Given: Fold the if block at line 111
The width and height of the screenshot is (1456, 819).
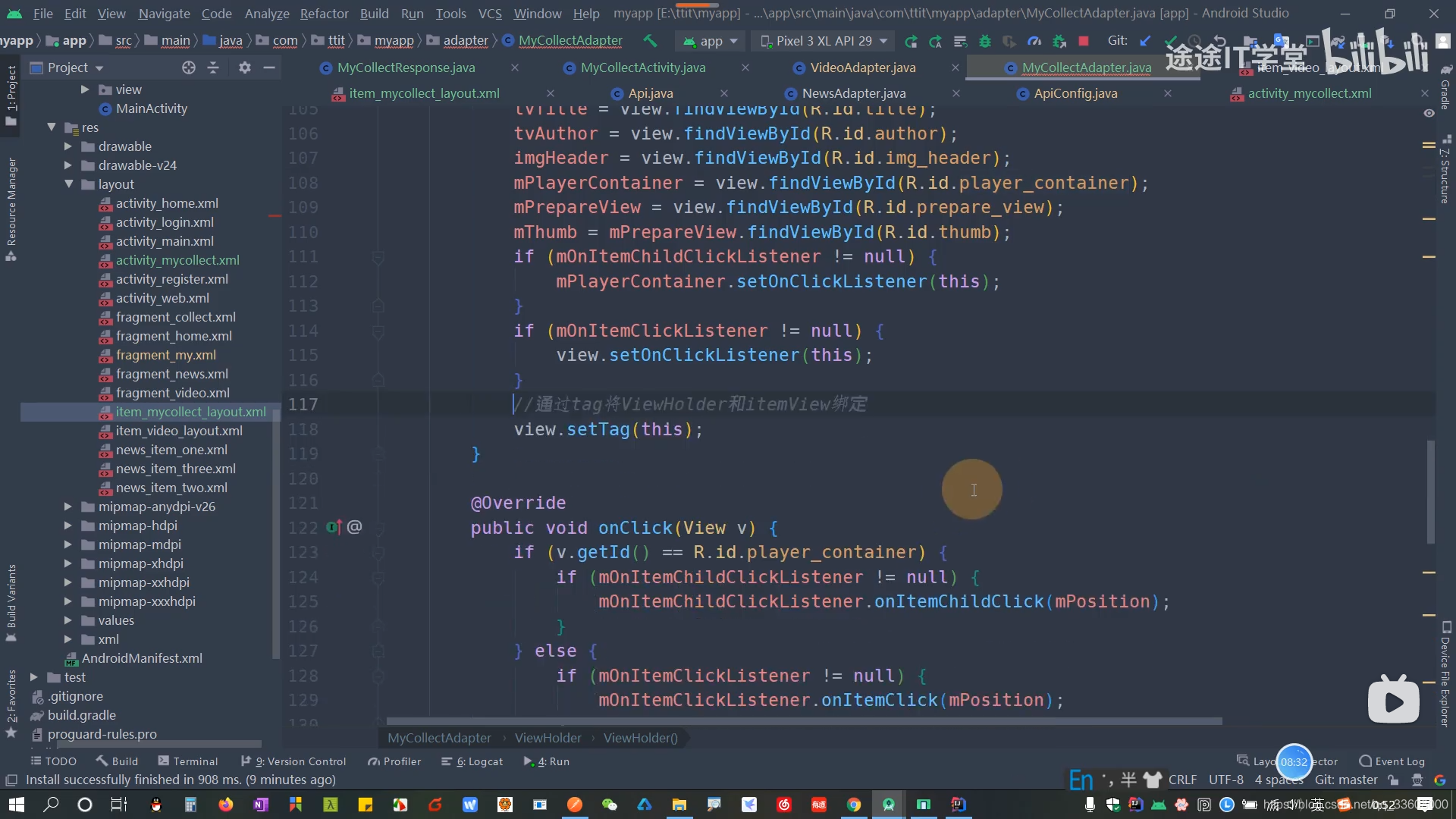Looking at the screenshot, I should 378,257.
